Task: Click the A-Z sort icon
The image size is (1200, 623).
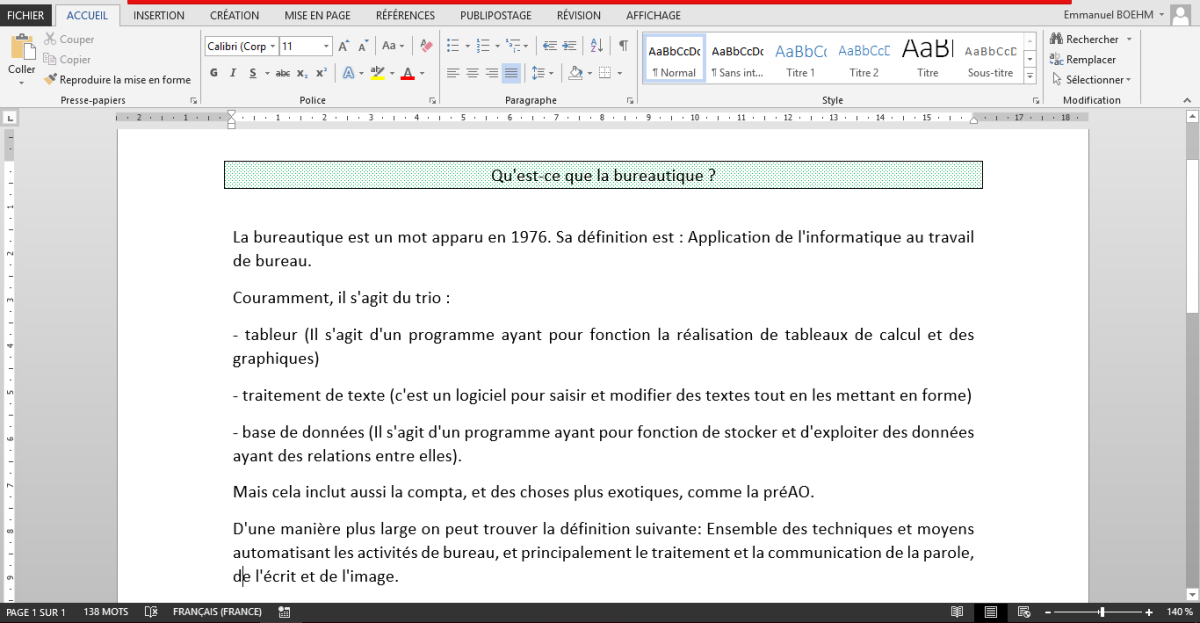Action: (596, 46)
